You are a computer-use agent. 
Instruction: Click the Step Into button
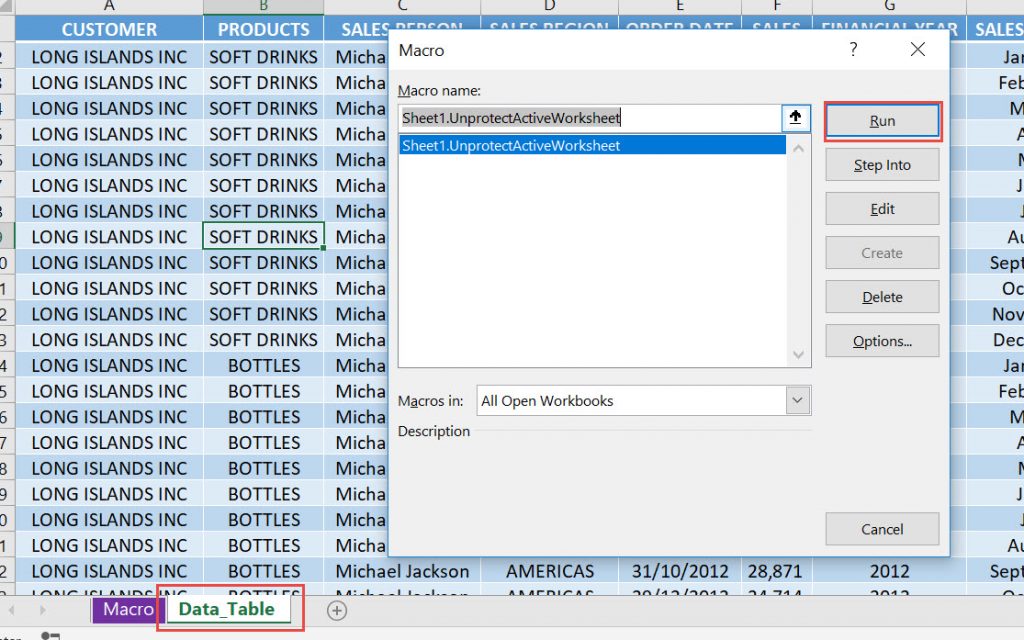pos(881,164)
